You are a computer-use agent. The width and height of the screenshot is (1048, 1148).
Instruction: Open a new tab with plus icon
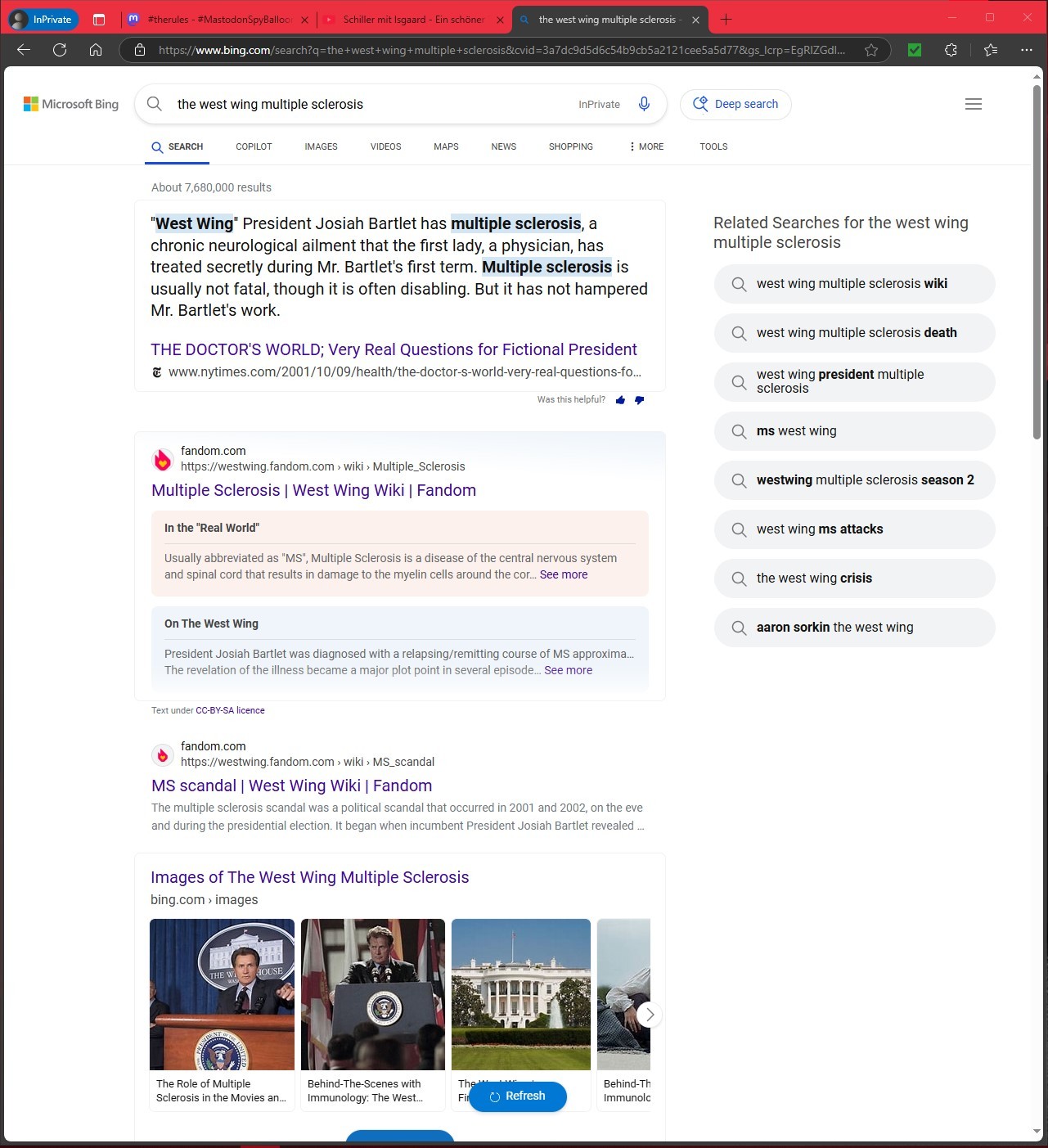726,20
